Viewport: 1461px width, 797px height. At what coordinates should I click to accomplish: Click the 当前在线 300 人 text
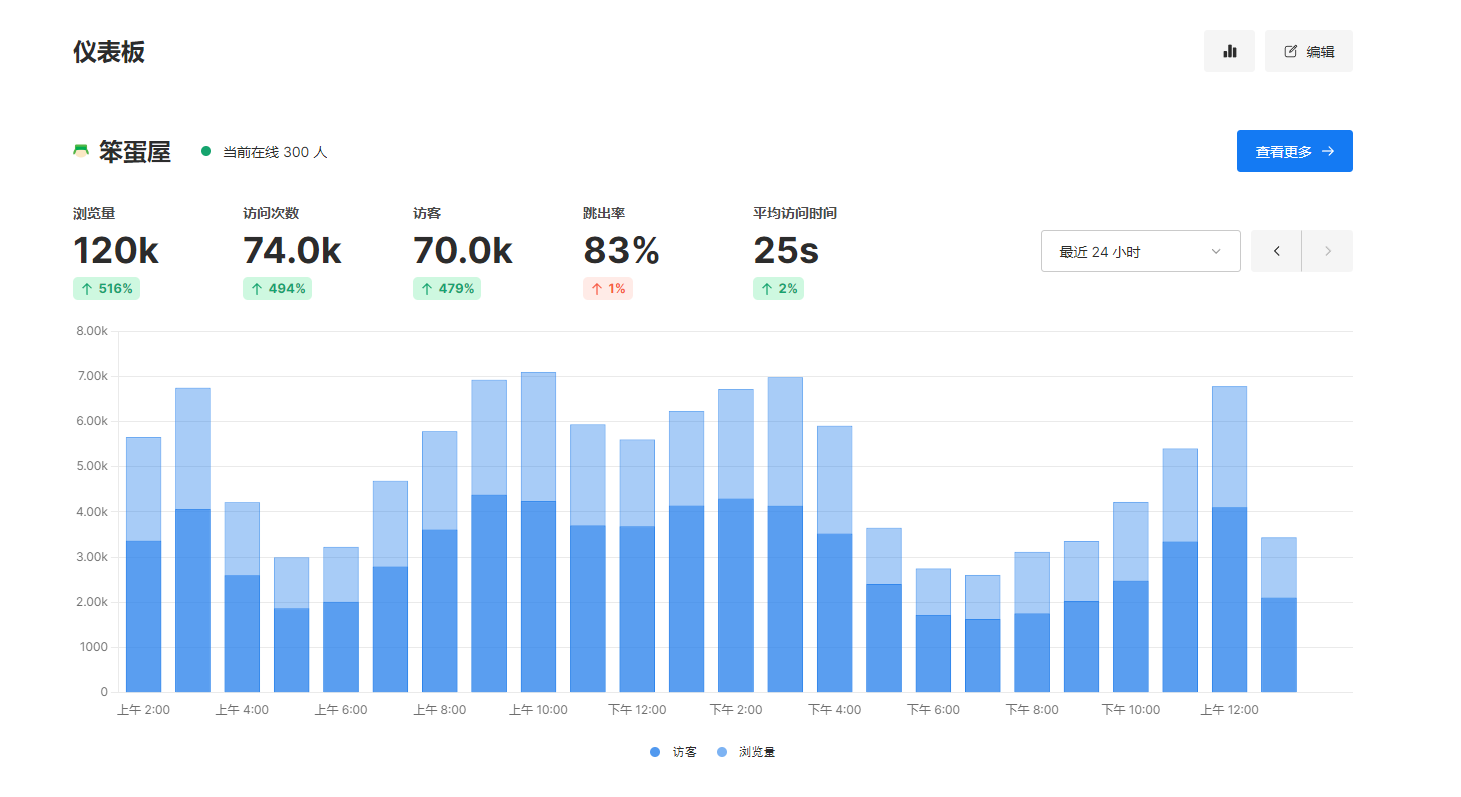(274, 152)
